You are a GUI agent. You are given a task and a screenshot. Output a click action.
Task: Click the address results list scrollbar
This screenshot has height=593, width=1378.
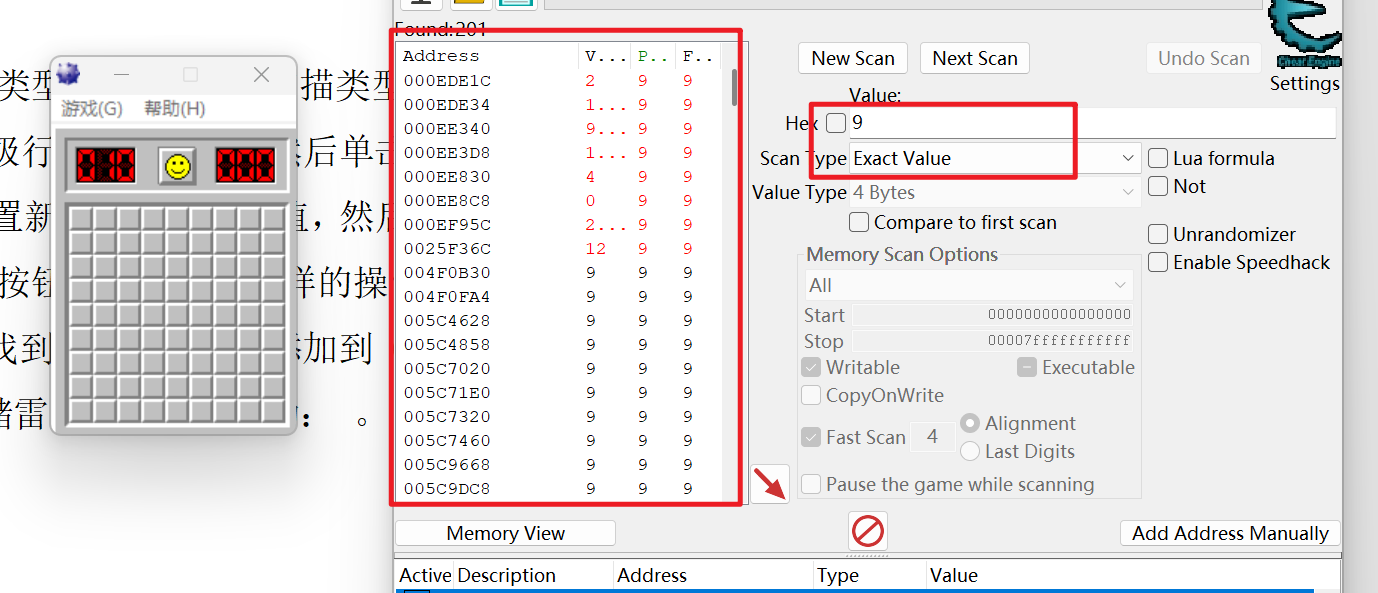(x=735, y=270)
